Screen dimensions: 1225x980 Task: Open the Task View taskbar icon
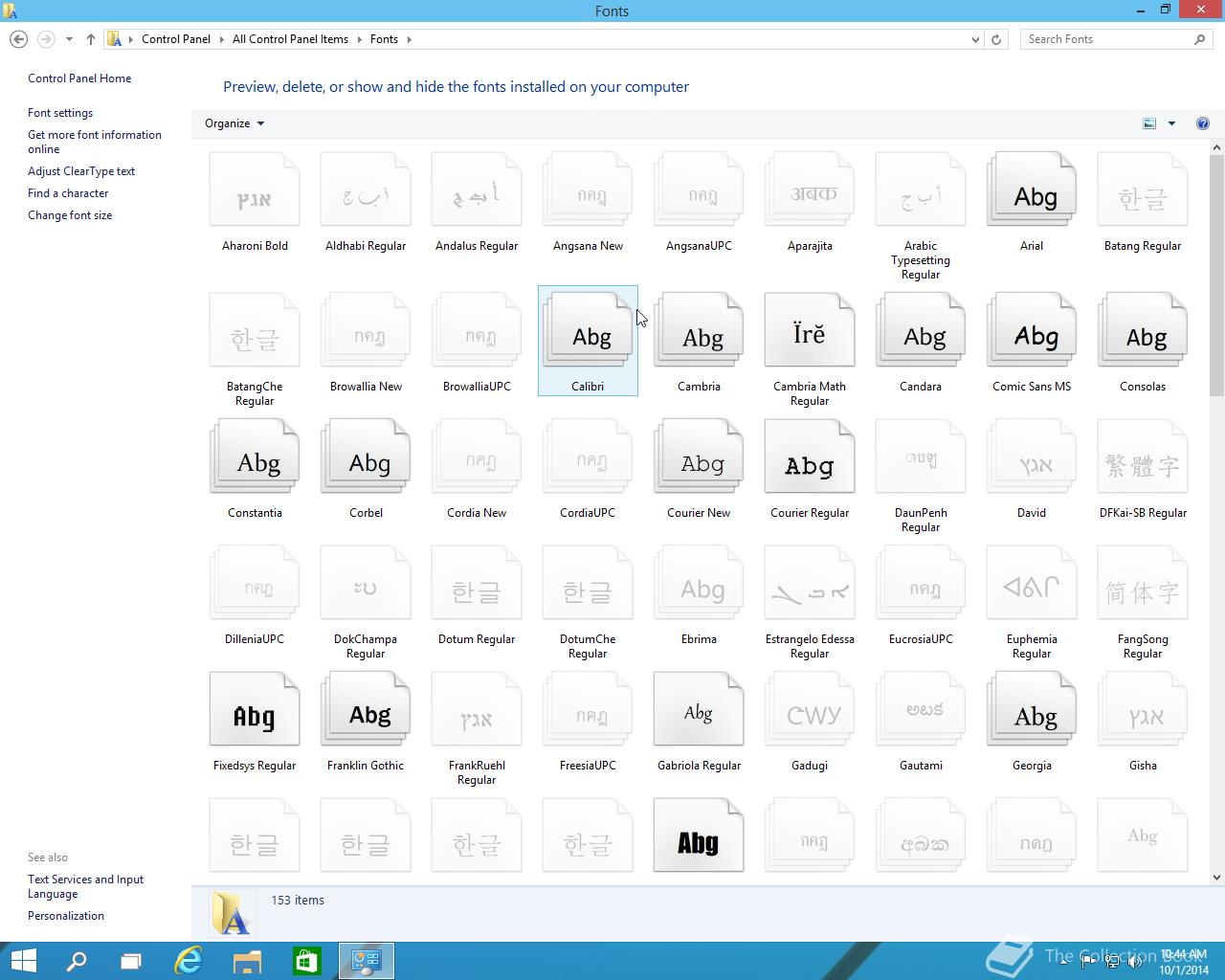click(131, 961)
